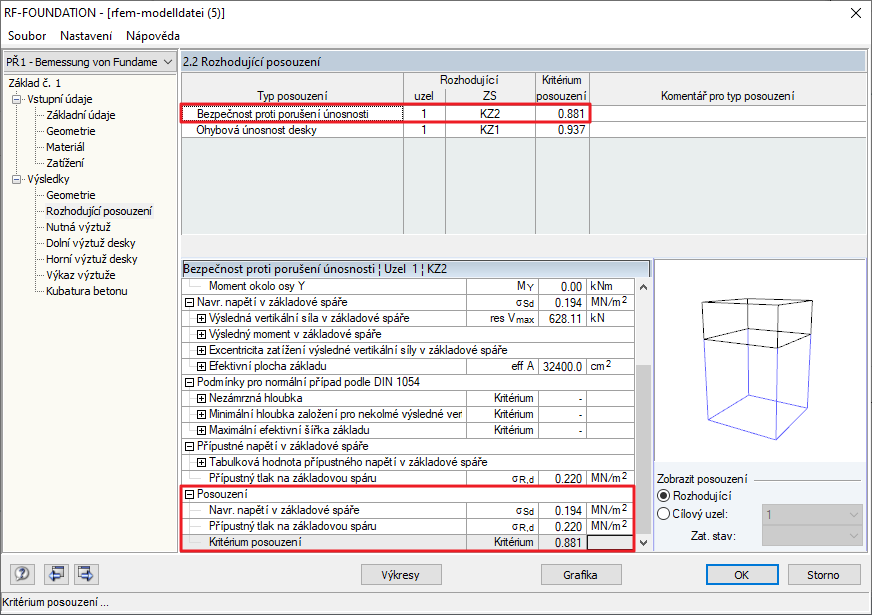Click the details vertical scrollbar thumb

643,449
